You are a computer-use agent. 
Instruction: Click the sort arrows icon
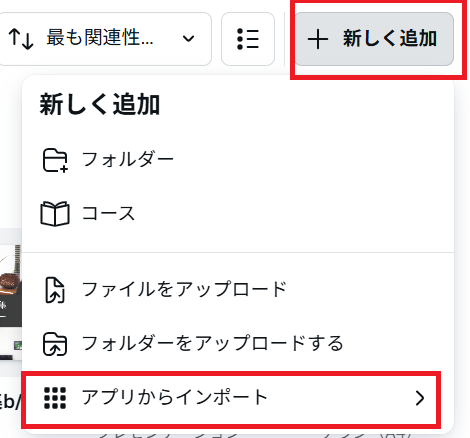pos(21,39)
